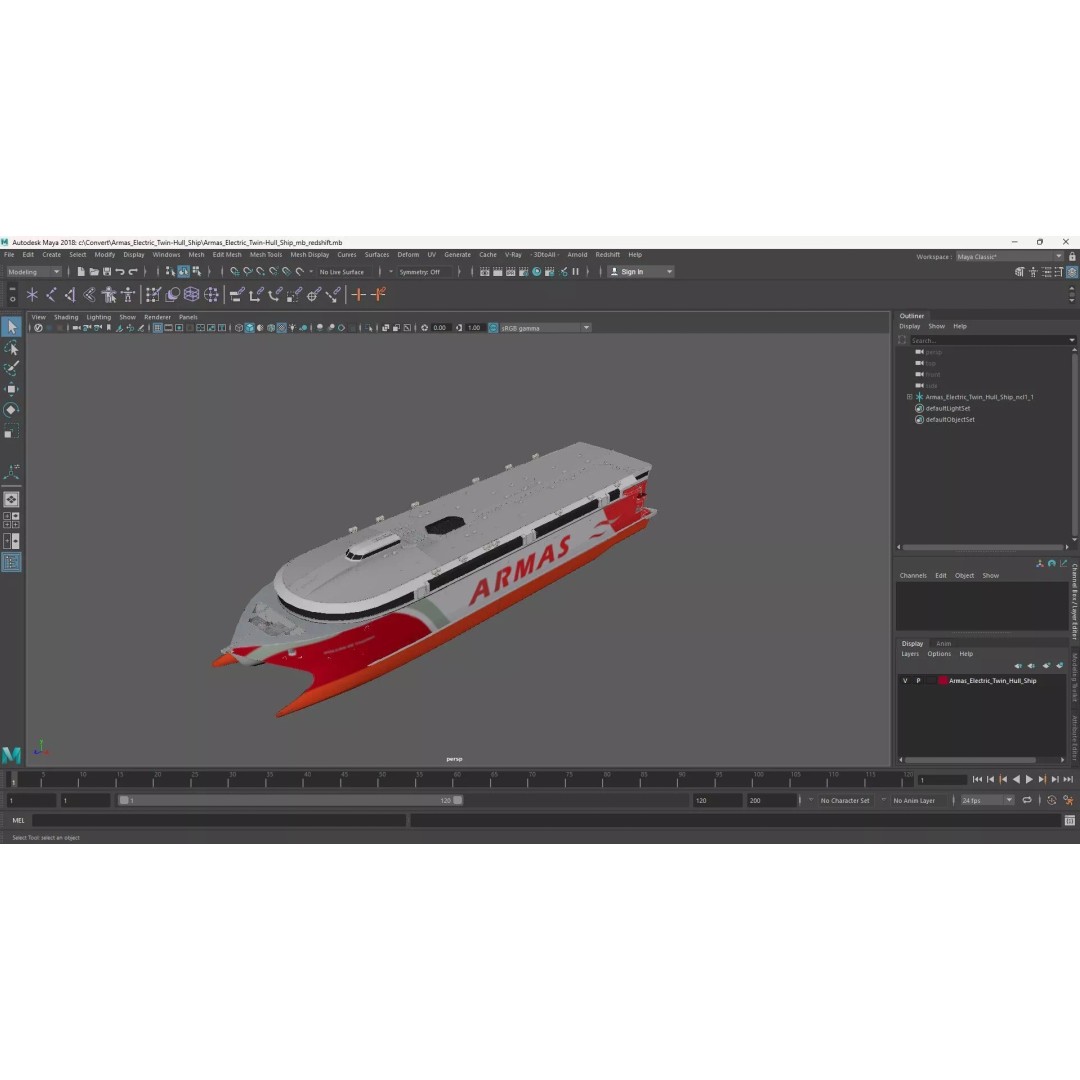Open the Layer Editor Options menu
This screenshot has height=1080, width=1080.
(x=939, y=654)
